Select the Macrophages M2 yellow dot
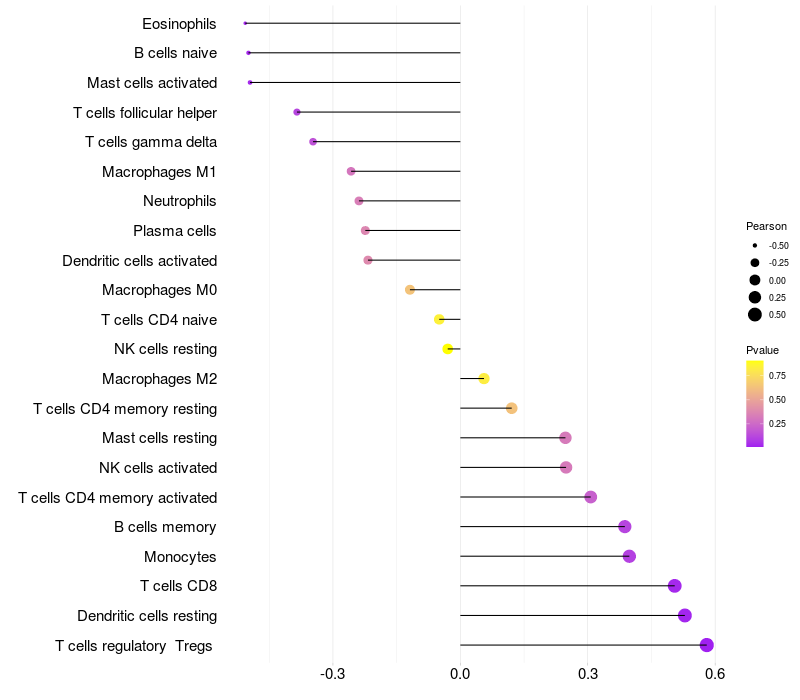 click(x=484, y=379)
